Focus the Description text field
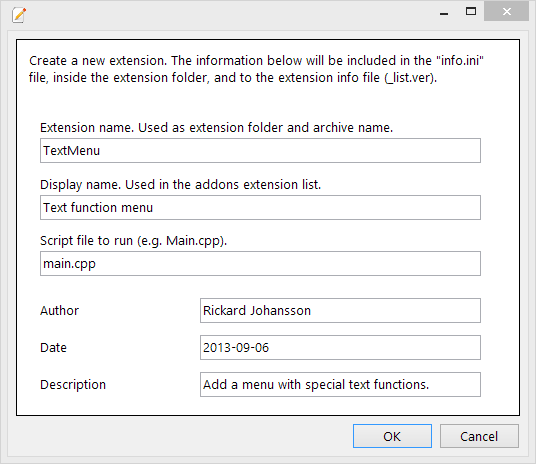Image resolution: width=536 pixels, height=464 pixels. pyautogui.click(x=340, y=384)
